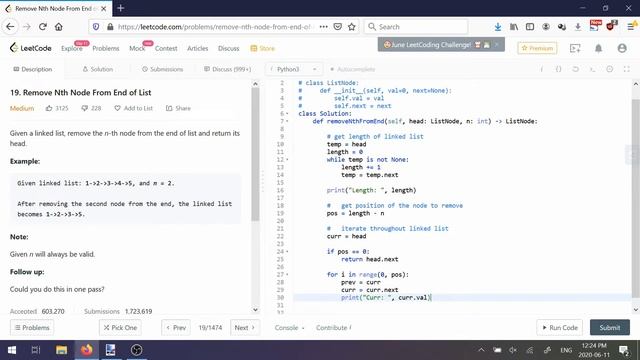The image size is (640, 360).
Task: Click the Submit button
Action: [x=610, y=328]
